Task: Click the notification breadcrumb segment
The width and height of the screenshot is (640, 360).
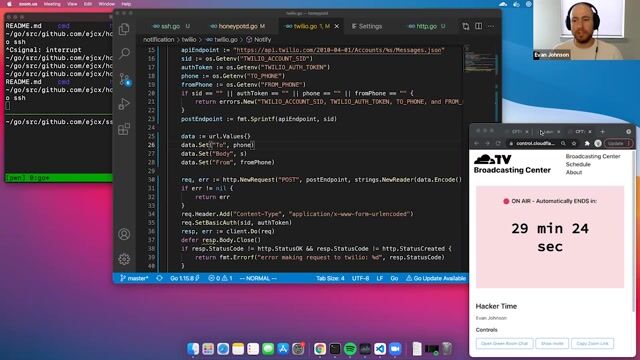Action: point(158,40)
